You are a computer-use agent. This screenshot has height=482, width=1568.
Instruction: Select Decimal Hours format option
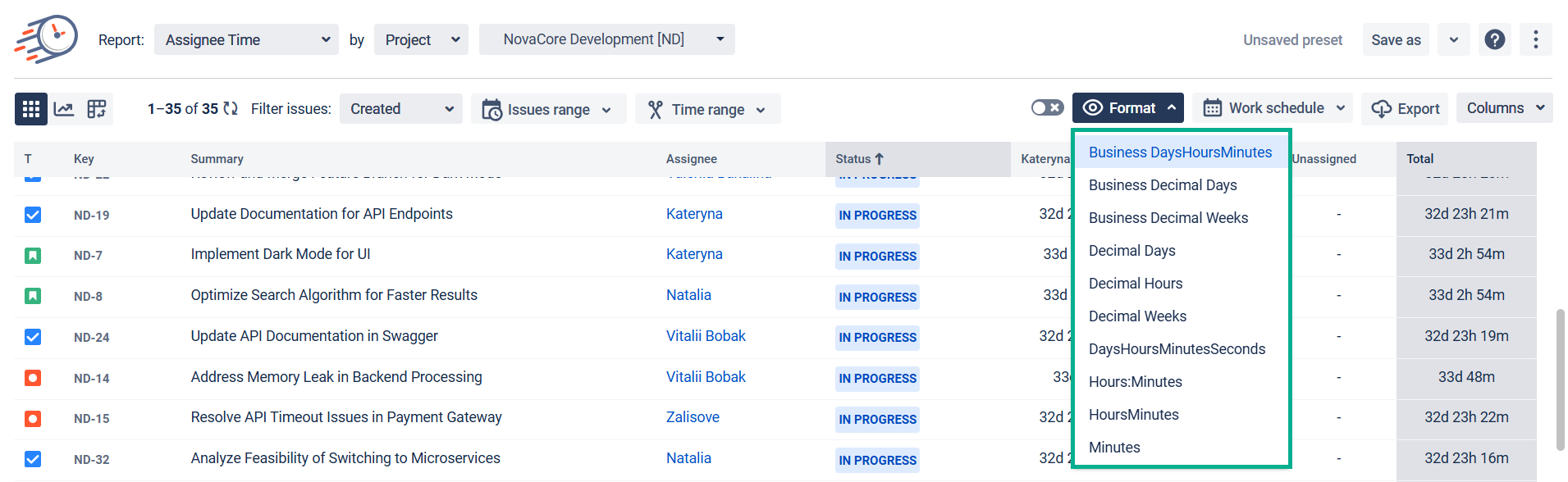click(1136, 284)
